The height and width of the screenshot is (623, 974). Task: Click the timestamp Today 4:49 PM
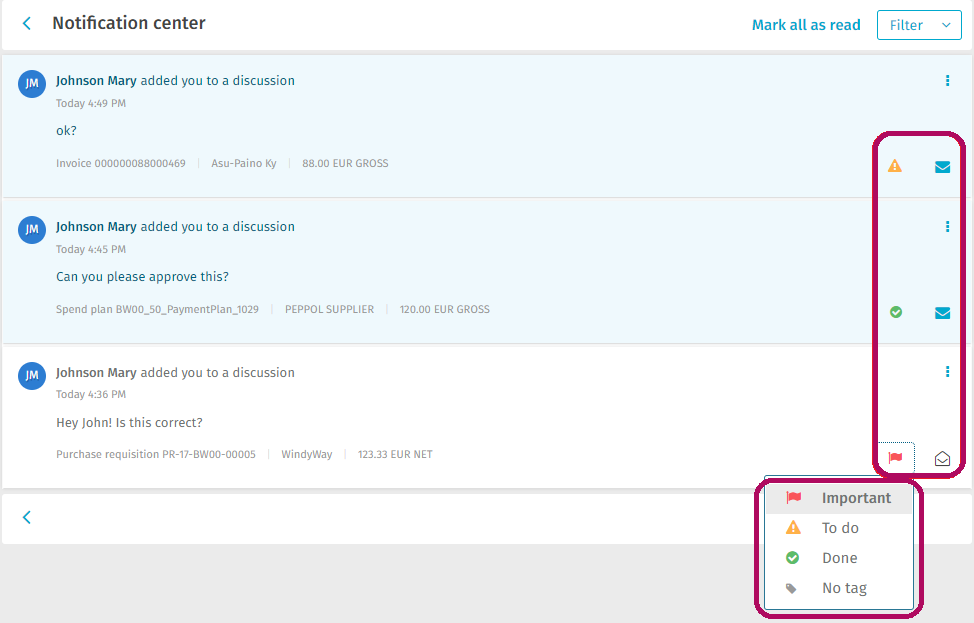tap(91, 103)
